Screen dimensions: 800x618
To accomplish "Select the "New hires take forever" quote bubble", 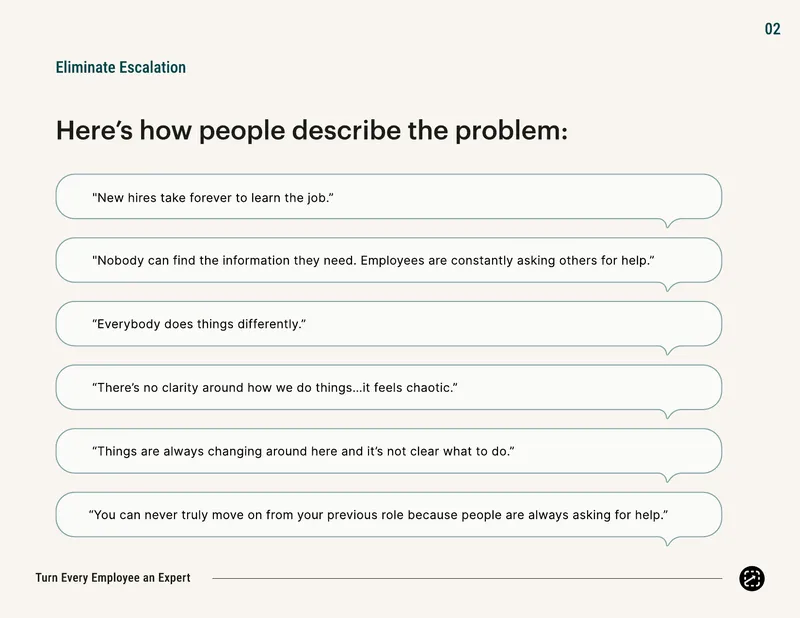I will [389, 197].
